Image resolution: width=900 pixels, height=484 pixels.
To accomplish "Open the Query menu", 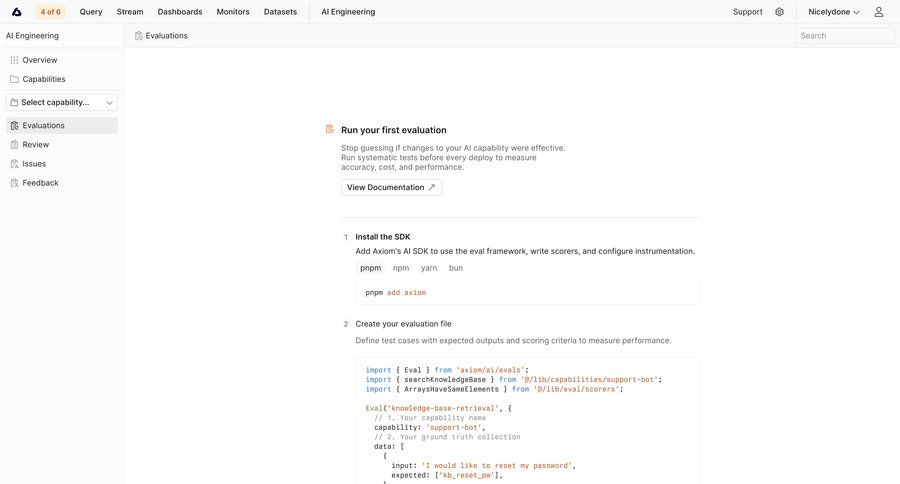I will pyautogui.click(x=91, y=11).
